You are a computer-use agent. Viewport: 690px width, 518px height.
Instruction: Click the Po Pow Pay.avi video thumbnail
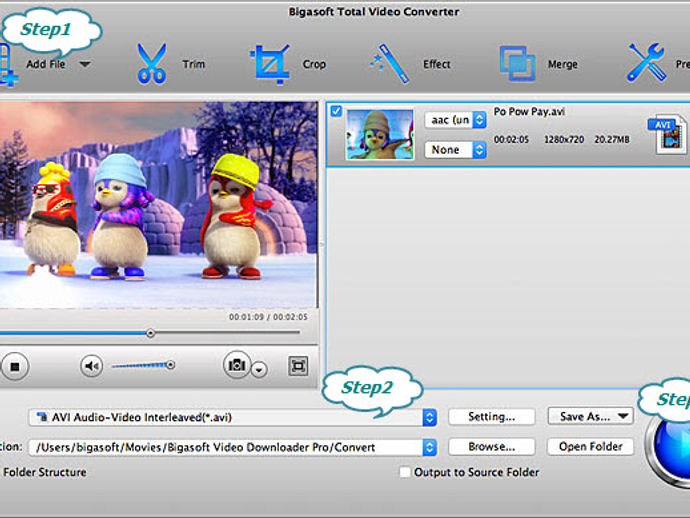tap(380, 134)
